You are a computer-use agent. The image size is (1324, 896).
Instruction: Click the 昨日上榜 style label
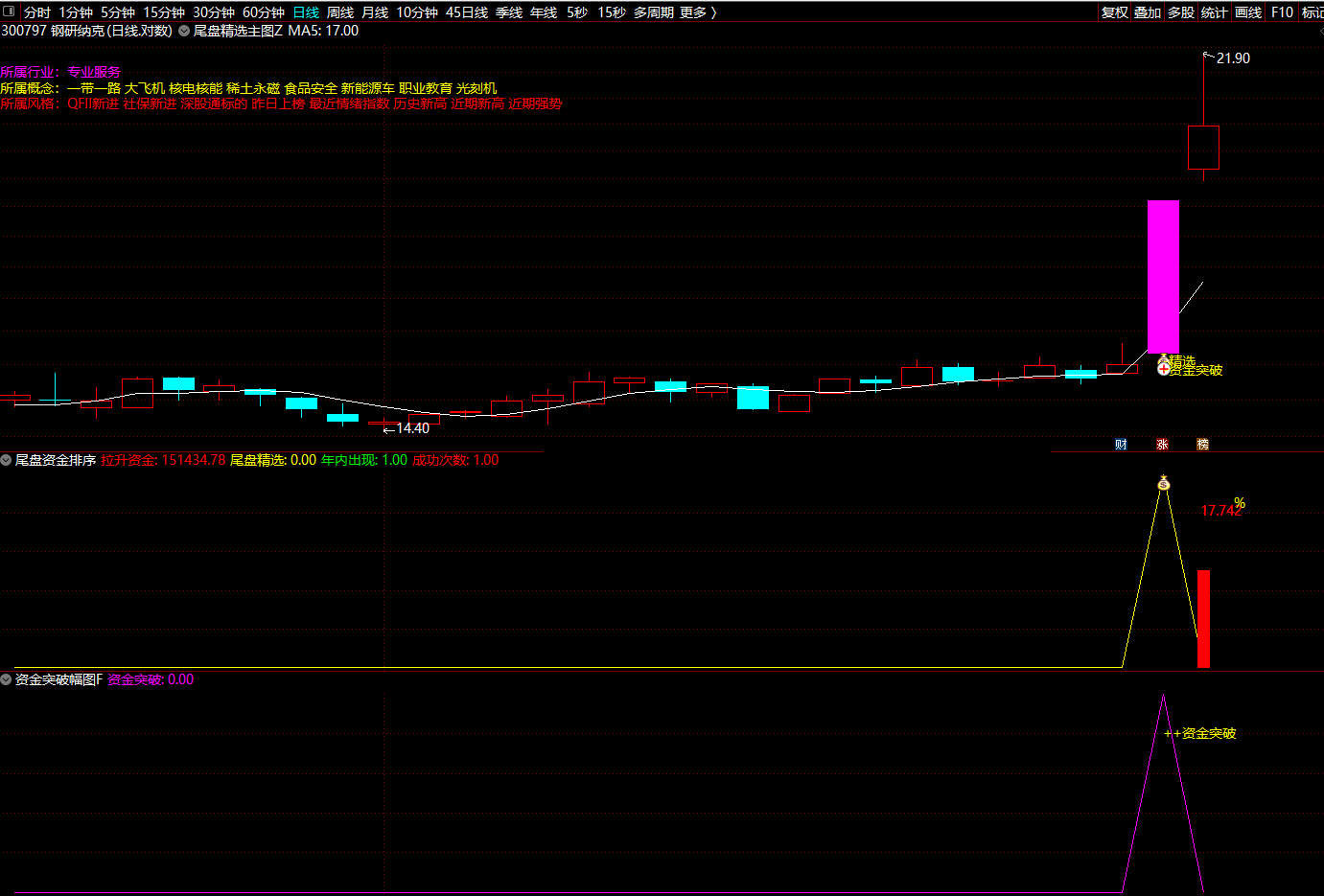278,103
